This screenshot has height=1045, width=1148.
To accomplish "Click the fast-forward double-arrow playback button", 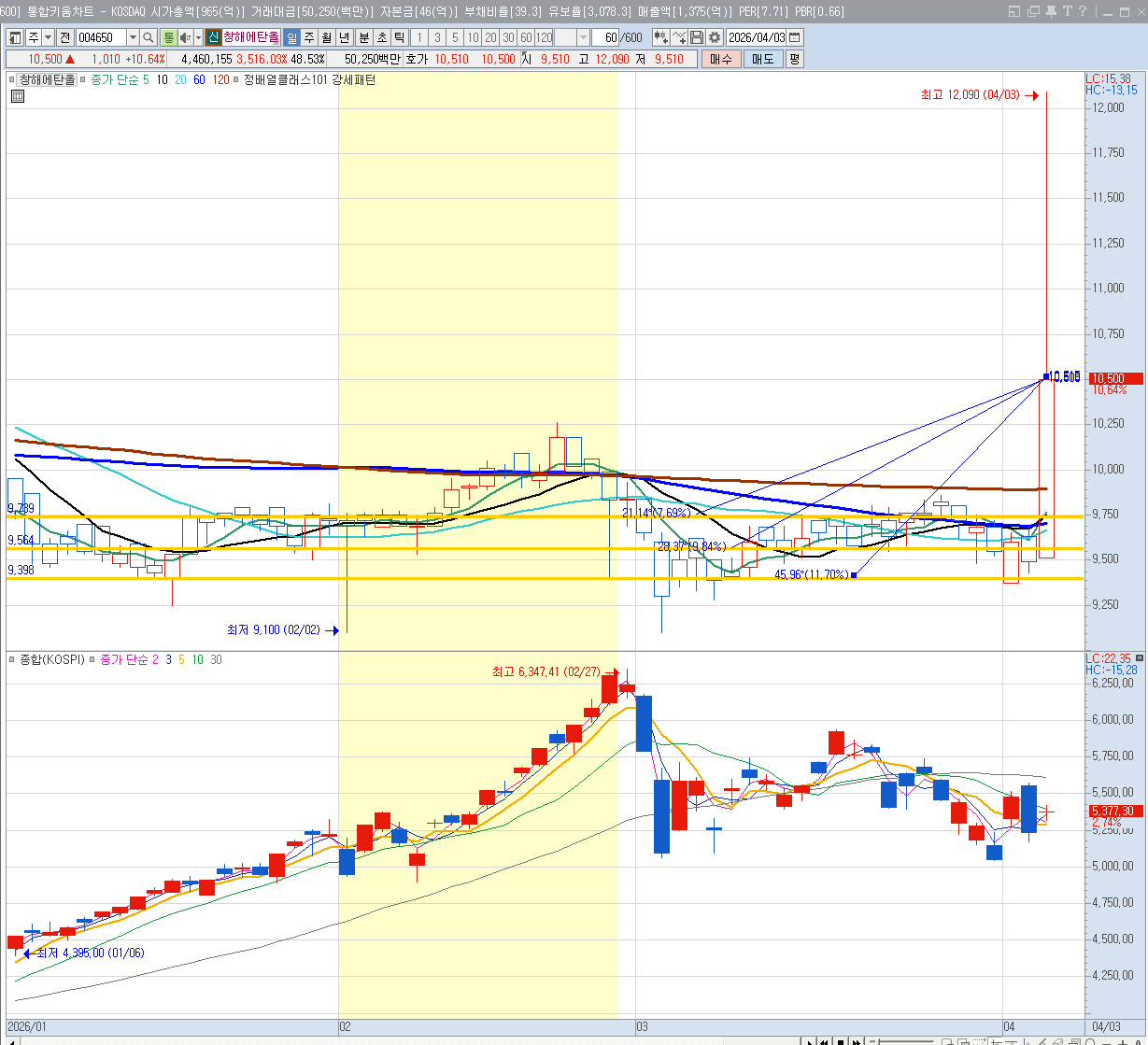I will tap(857, 1042).
